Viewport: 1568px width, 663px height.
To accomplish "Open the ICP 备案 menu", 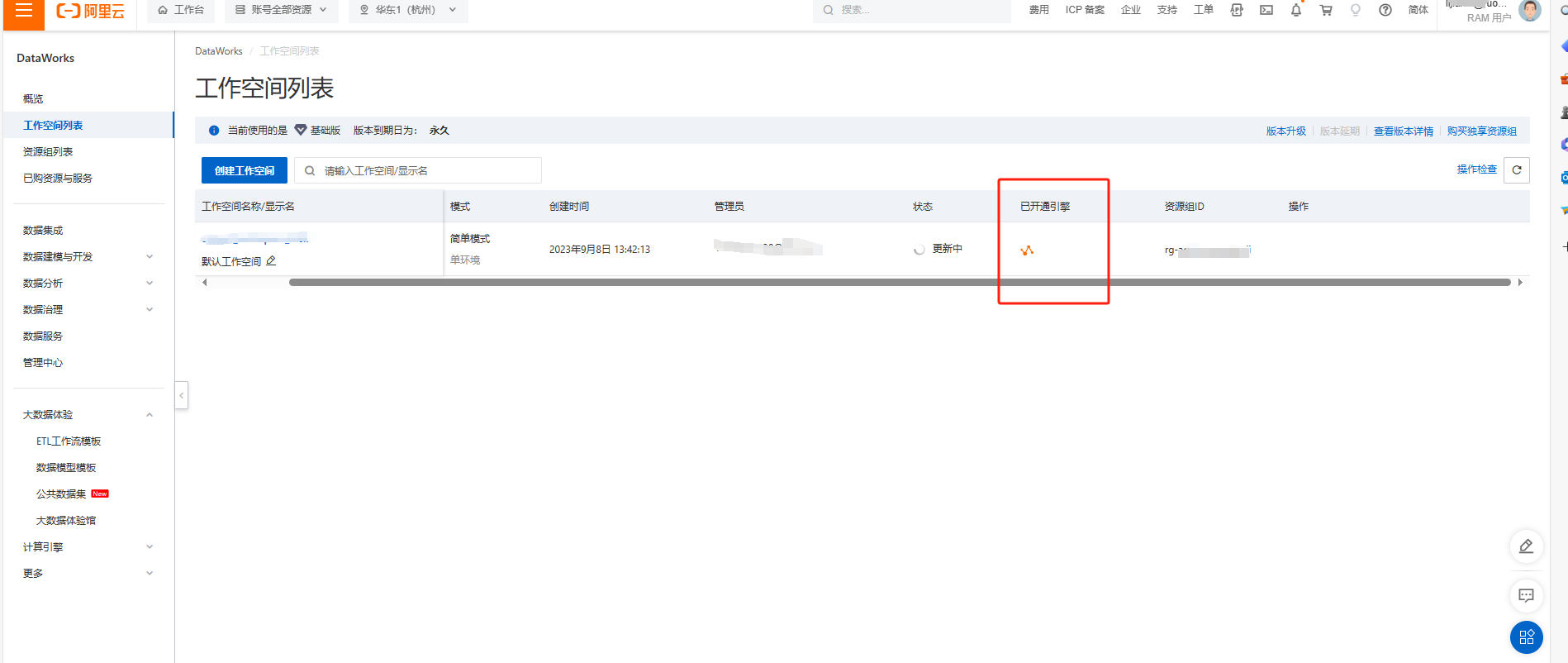I will [1085, 10].
